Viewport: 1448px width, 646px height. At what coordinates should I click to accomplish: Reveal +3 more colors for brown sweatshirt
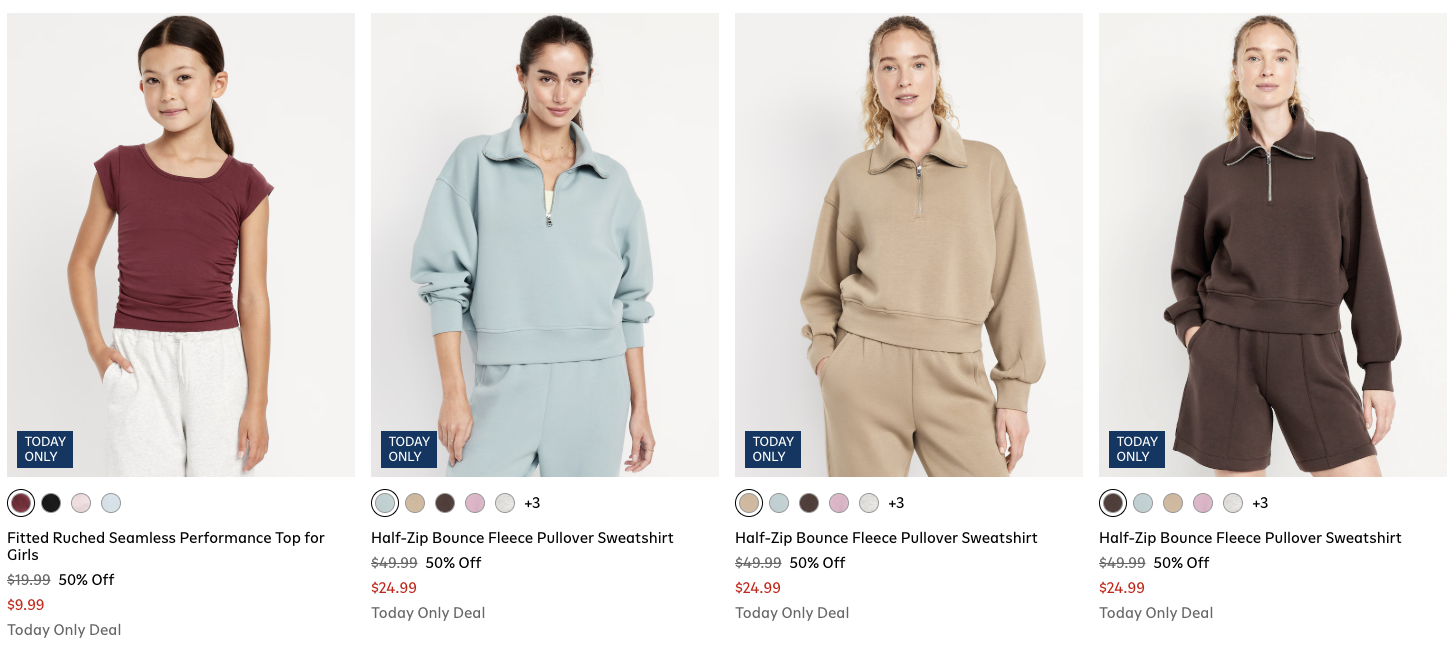(1260, 503)
